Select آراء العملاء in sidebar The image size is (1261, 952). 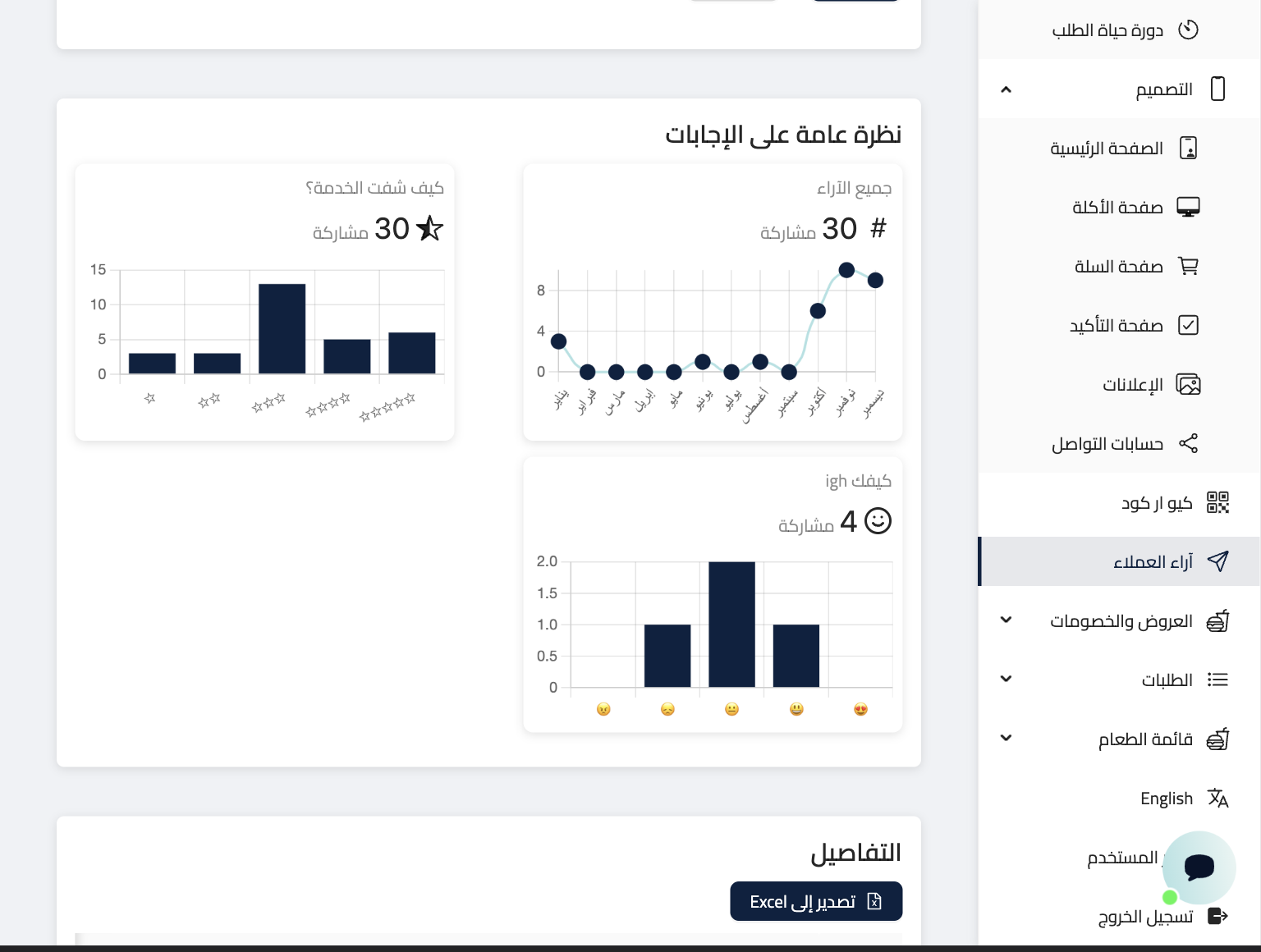[x=1153, y=562]
